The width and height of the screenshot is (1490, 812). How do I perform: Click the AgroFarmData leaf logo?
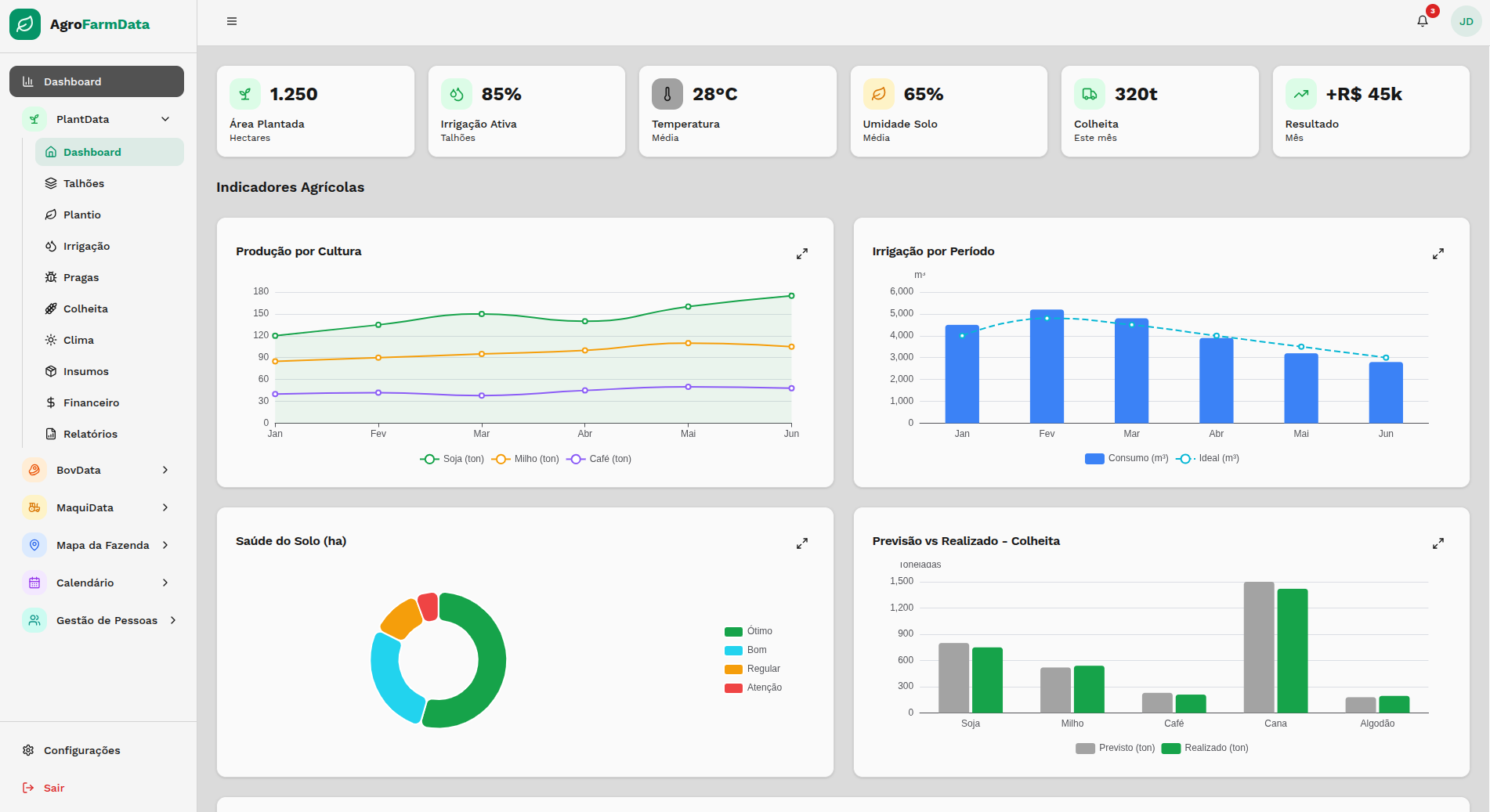(x=25, y=24)
